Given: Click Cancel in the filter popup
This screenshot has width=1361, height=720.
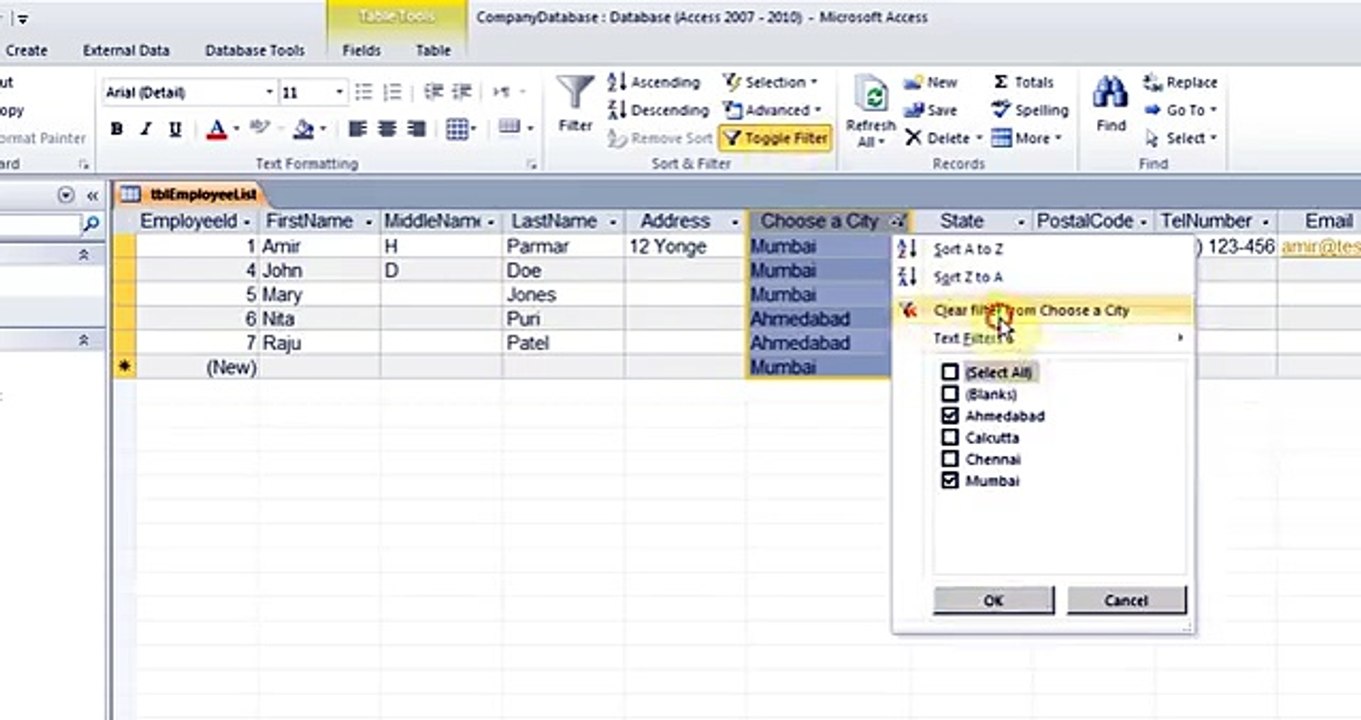Looking at the screenshot, I should [x=1126, y=600].
